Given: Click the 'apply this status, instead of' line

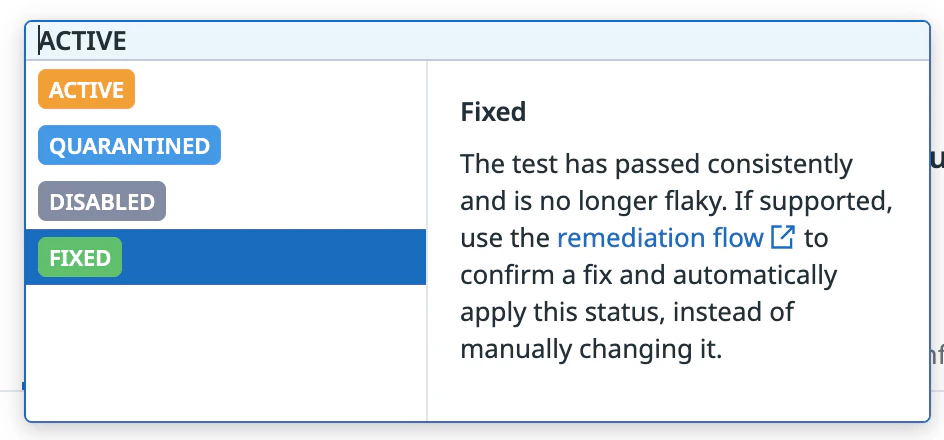Looking at the screenshot, I should tap(627, 312).
